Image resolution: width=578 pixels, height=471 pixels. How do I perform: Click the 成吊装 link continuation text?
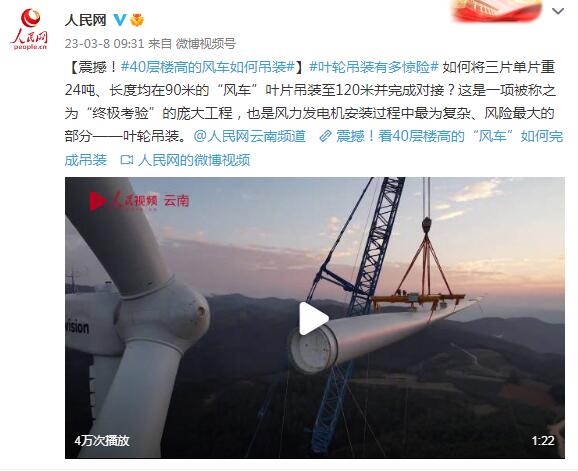(86, 160)
